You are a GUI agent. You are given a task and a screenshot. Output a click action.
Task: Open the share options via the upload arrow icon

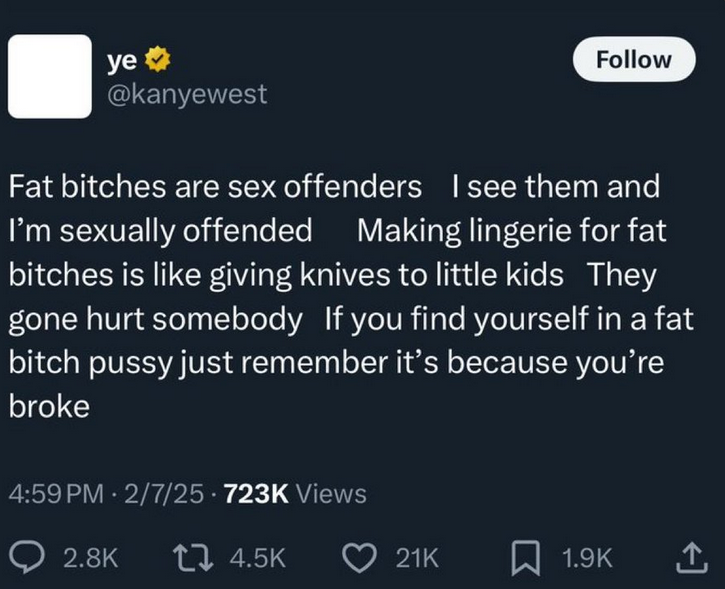[x=692, y=558]
